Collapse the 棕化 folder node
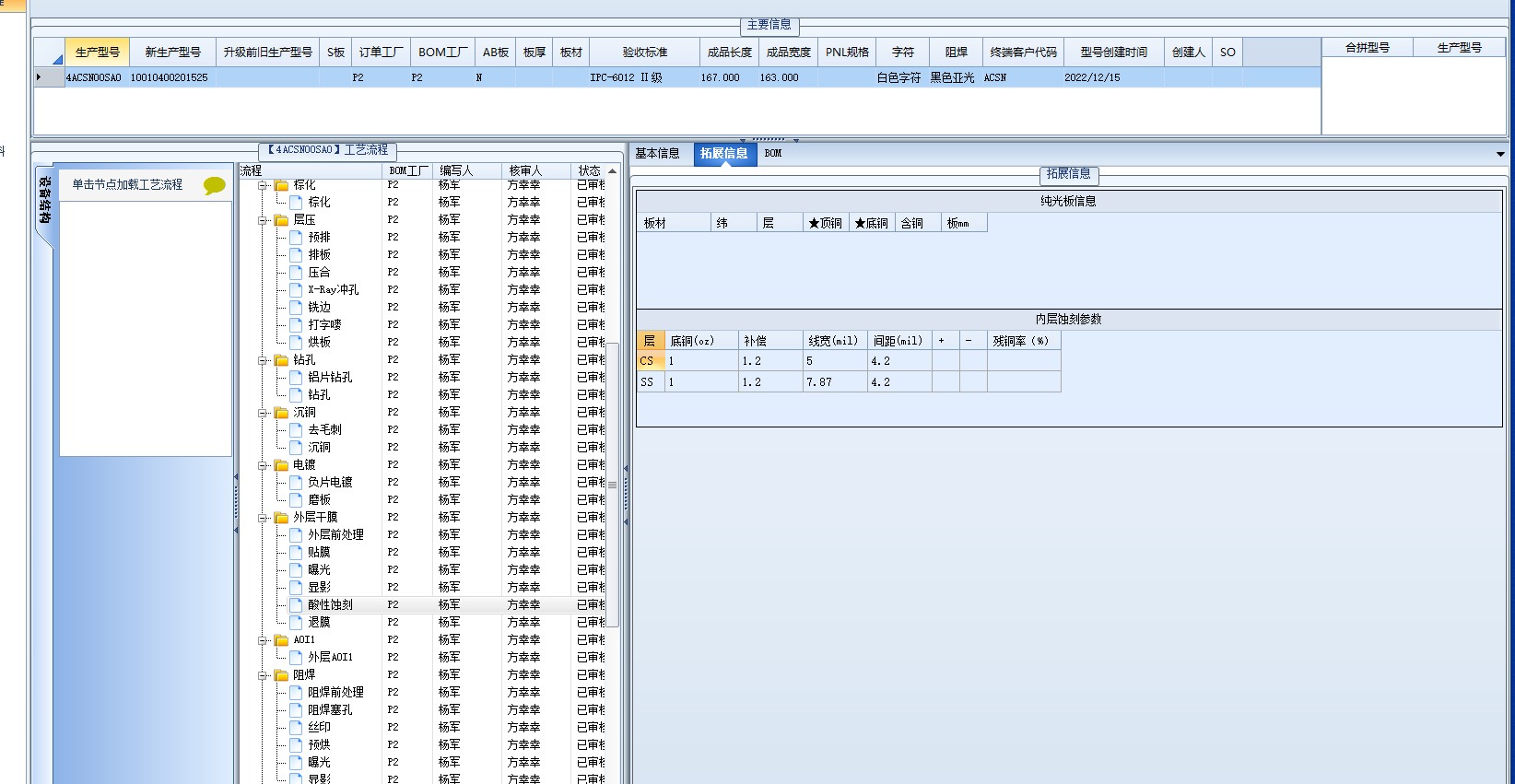Screen dimensions: 1515x784 point(263,185)
